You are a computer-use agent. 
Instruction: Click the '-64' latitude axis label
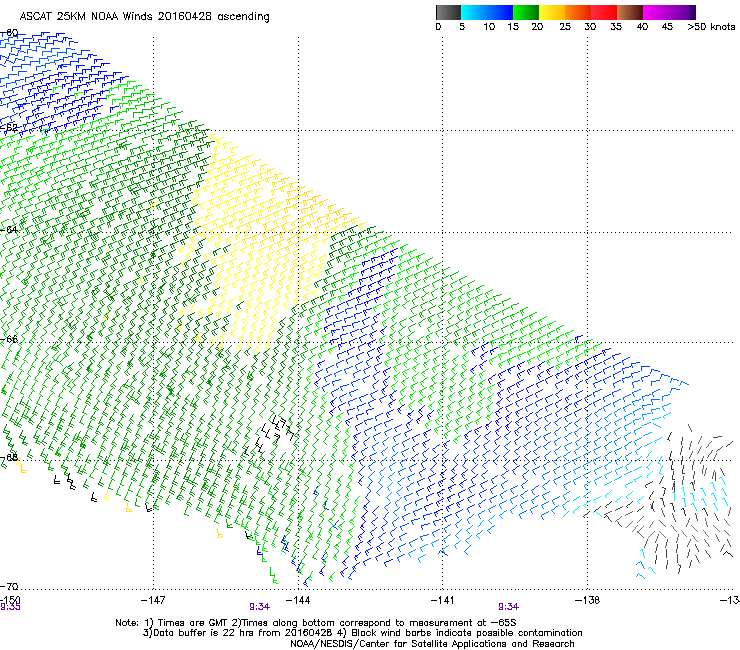[x=9, y=229]
